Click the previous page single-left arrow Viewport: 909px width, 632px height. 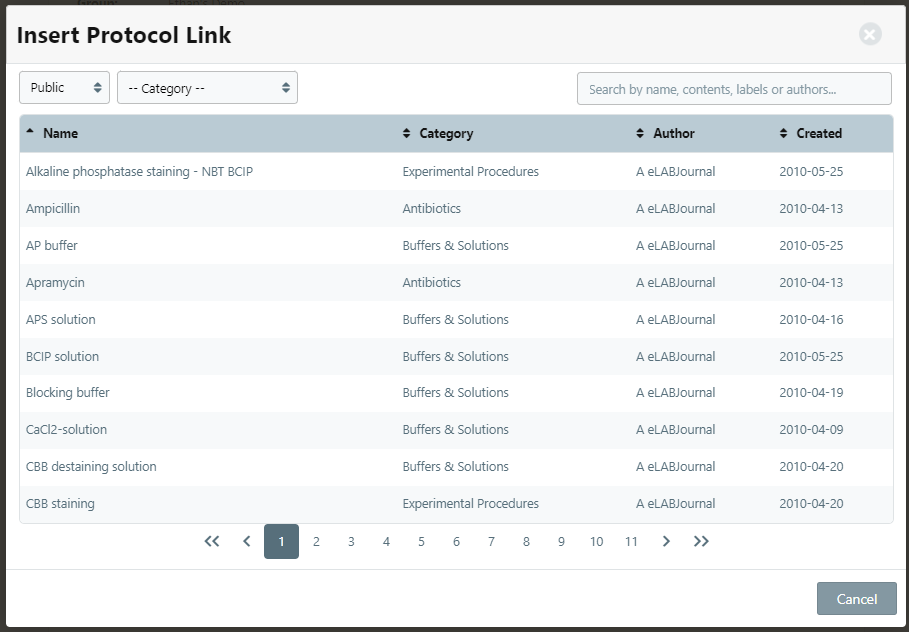click(246, 541)
